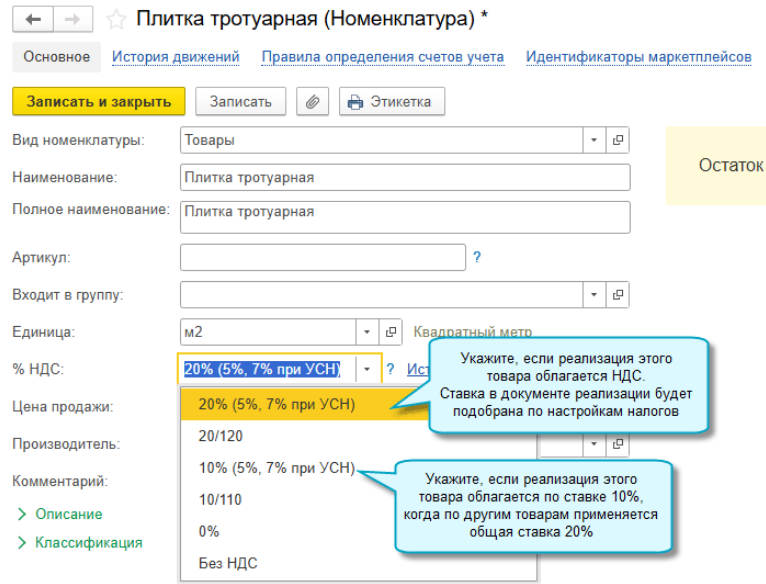Add item to favorites with star icon
Screen dimensions: 766x584
tap(115, 19)
